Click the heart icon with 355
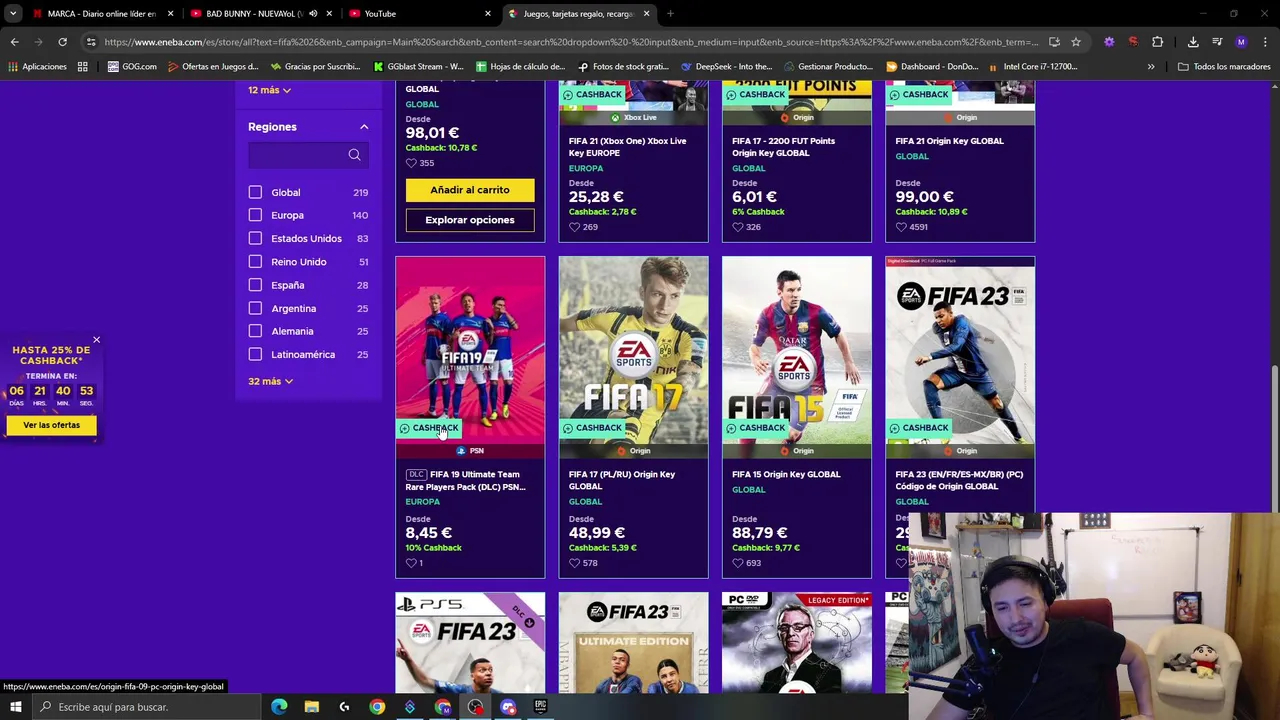Screen dimensions: 1280x720 pyautogui.click(x=411, y=163)
